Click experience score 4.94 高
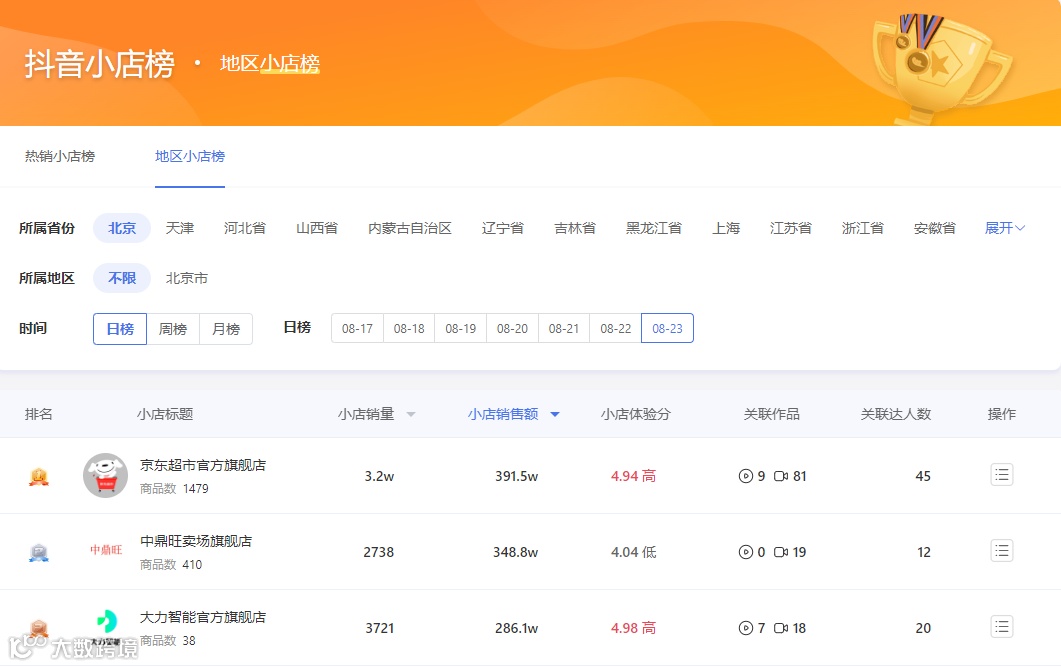 coord(633,476)
